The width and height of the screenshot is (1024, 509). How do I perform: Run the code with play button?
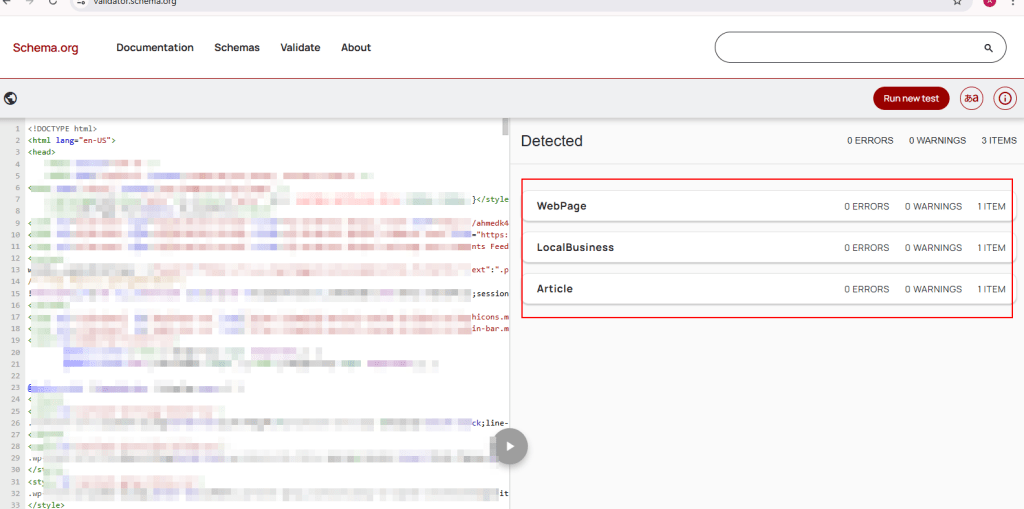[x=511, y=447]
